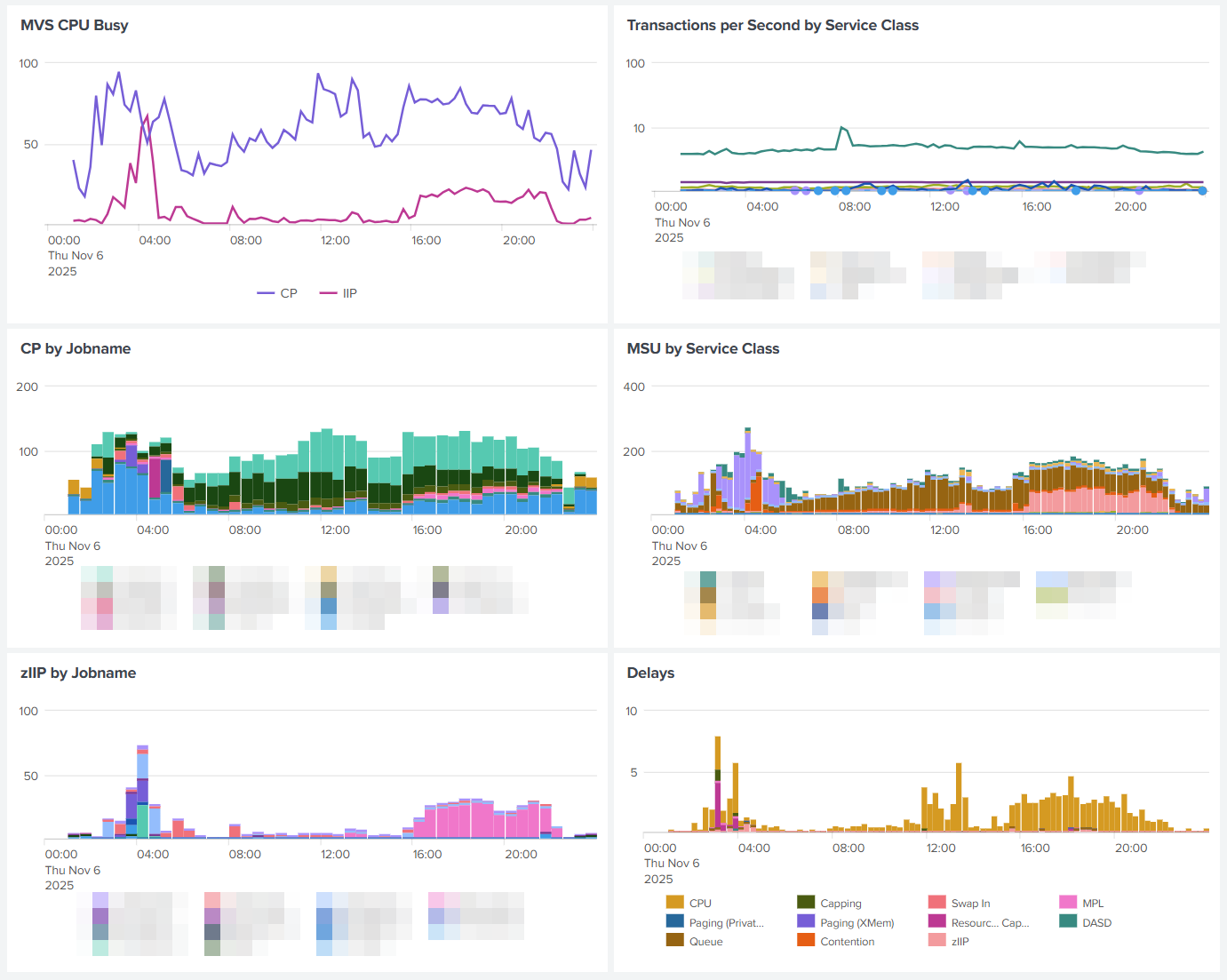Viewport: 1227px width, 980px height.
Task: Toggle the Paging (XMem) legend entry
Action: point(846,922)
